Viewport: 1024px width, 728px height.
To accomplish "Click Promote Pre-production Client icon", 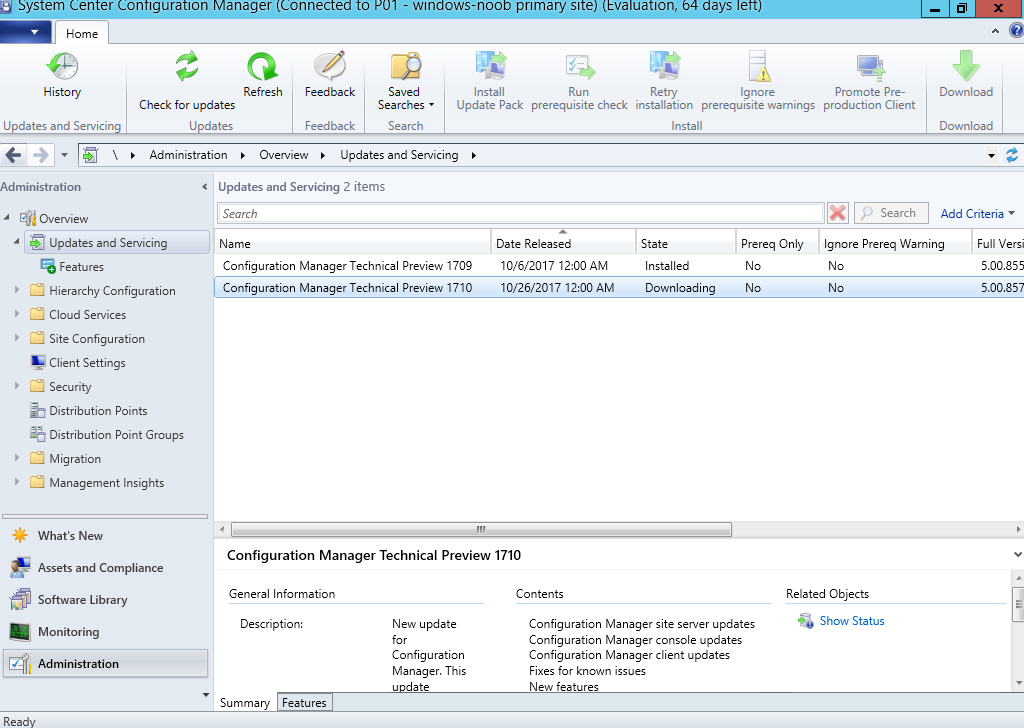I will 870,67.
